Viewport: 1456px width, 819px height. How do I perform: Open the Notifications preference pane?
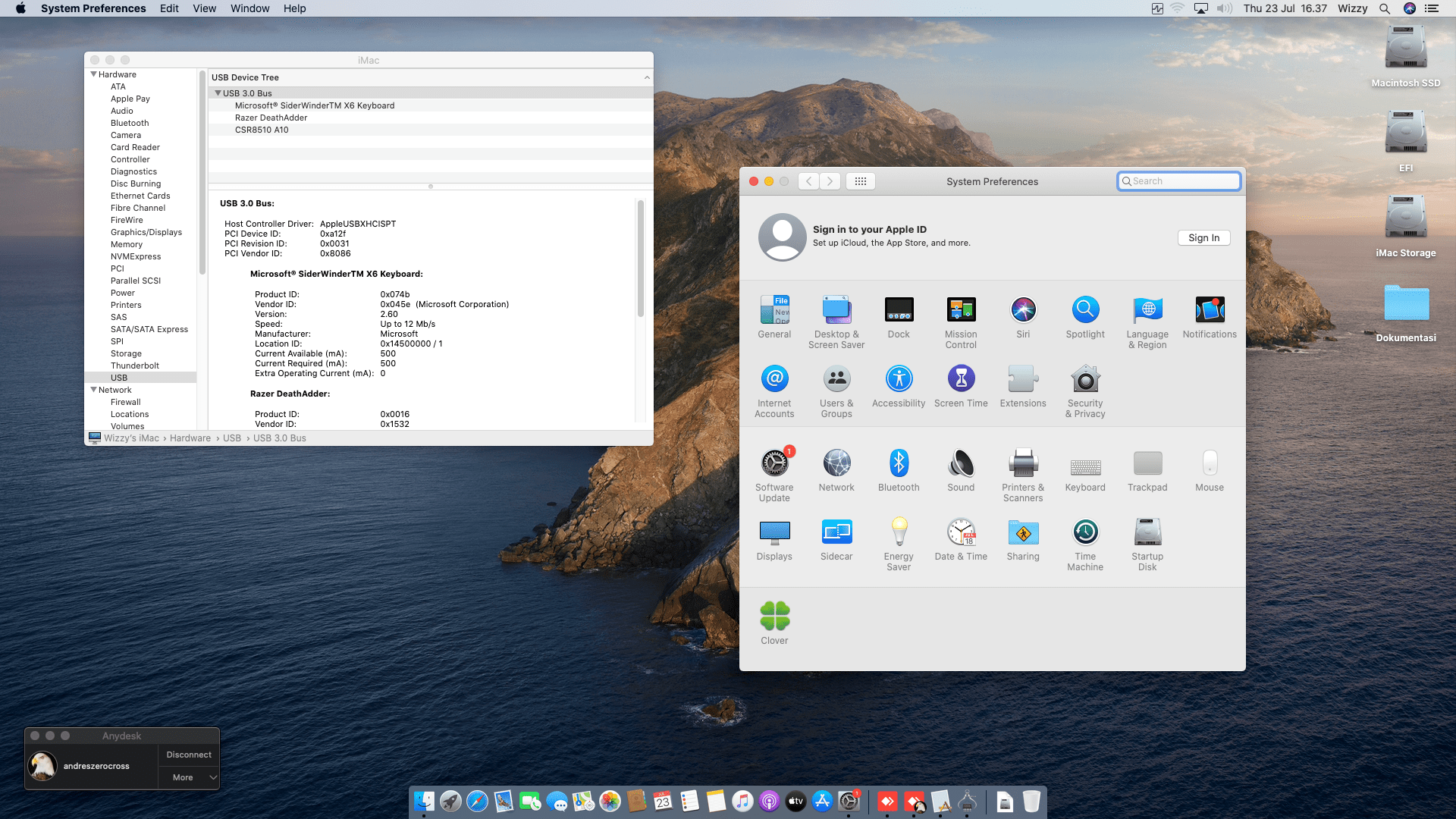[1210, 317]
